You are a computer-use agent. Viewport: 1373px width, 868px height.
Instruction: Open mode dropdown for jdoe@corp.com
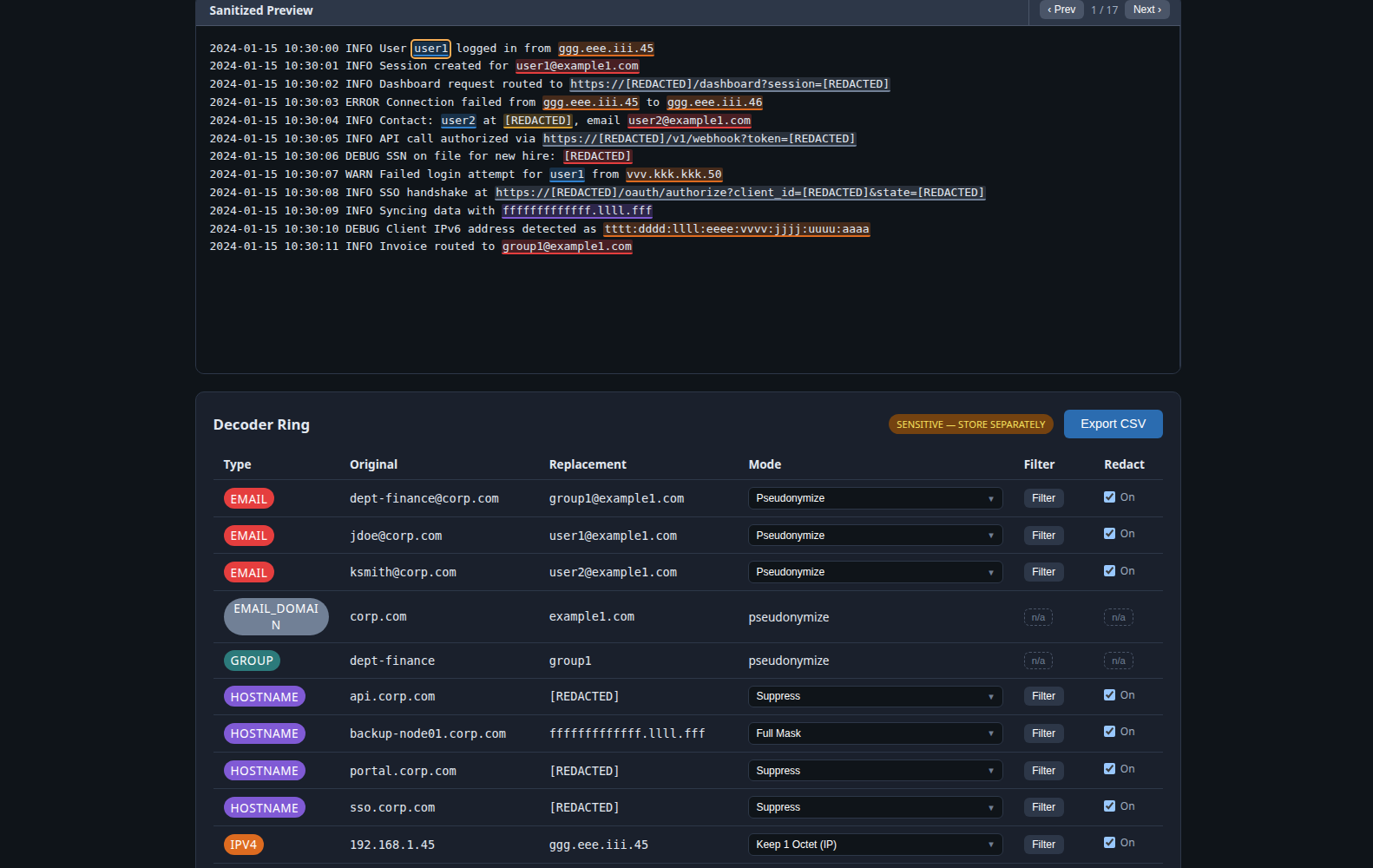tap(875, 536)
